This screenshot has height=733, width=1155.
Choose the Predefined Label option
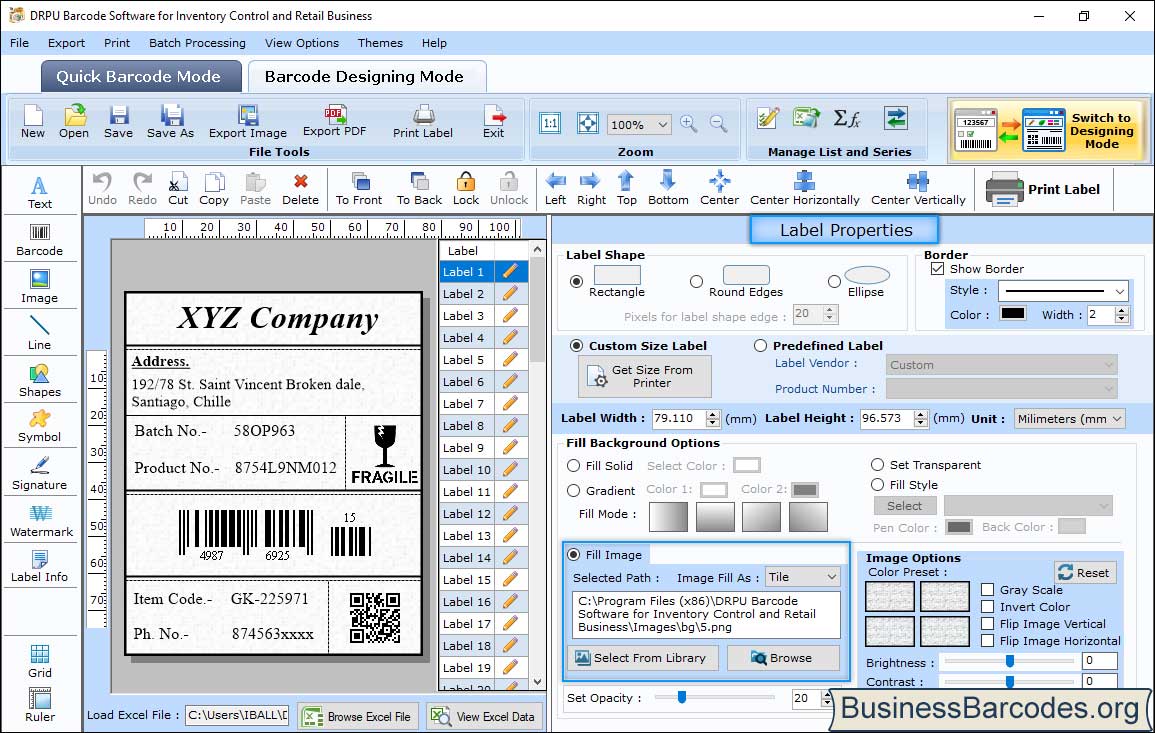pyautogui.click(x=760, y=346)
